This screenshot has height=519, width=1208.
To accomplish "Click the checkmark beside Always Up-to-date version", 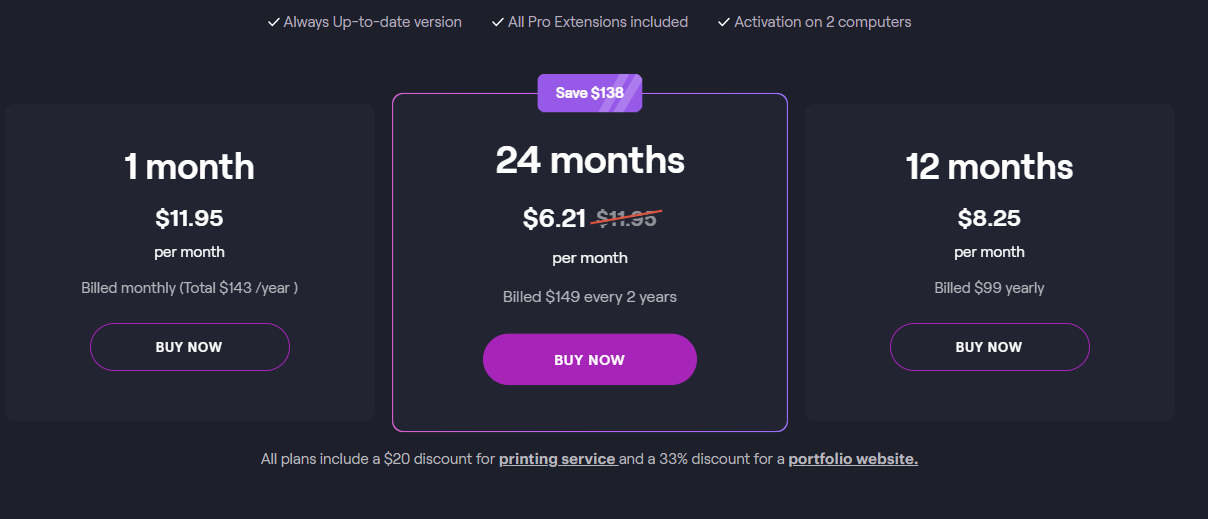I will [x=273, y=22].
